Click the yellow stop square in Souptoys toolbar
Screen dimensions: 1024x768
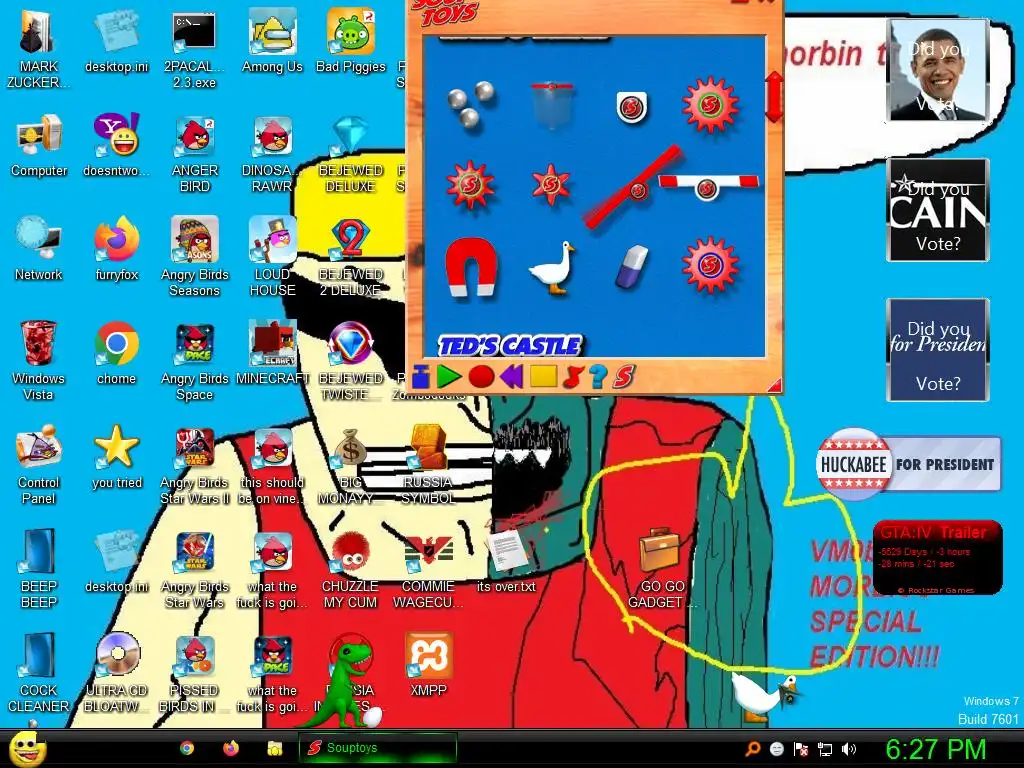point(543,376)
